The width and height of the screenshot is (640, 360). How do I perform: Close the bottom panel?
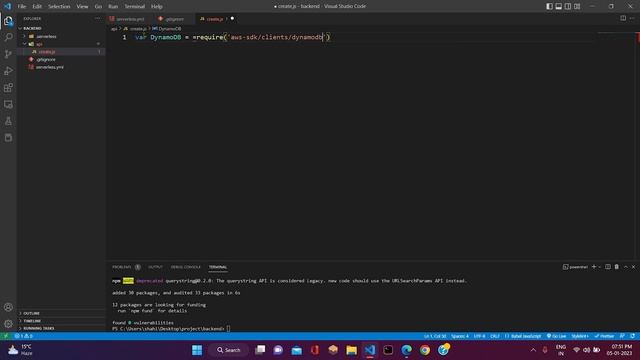point(633,267)
